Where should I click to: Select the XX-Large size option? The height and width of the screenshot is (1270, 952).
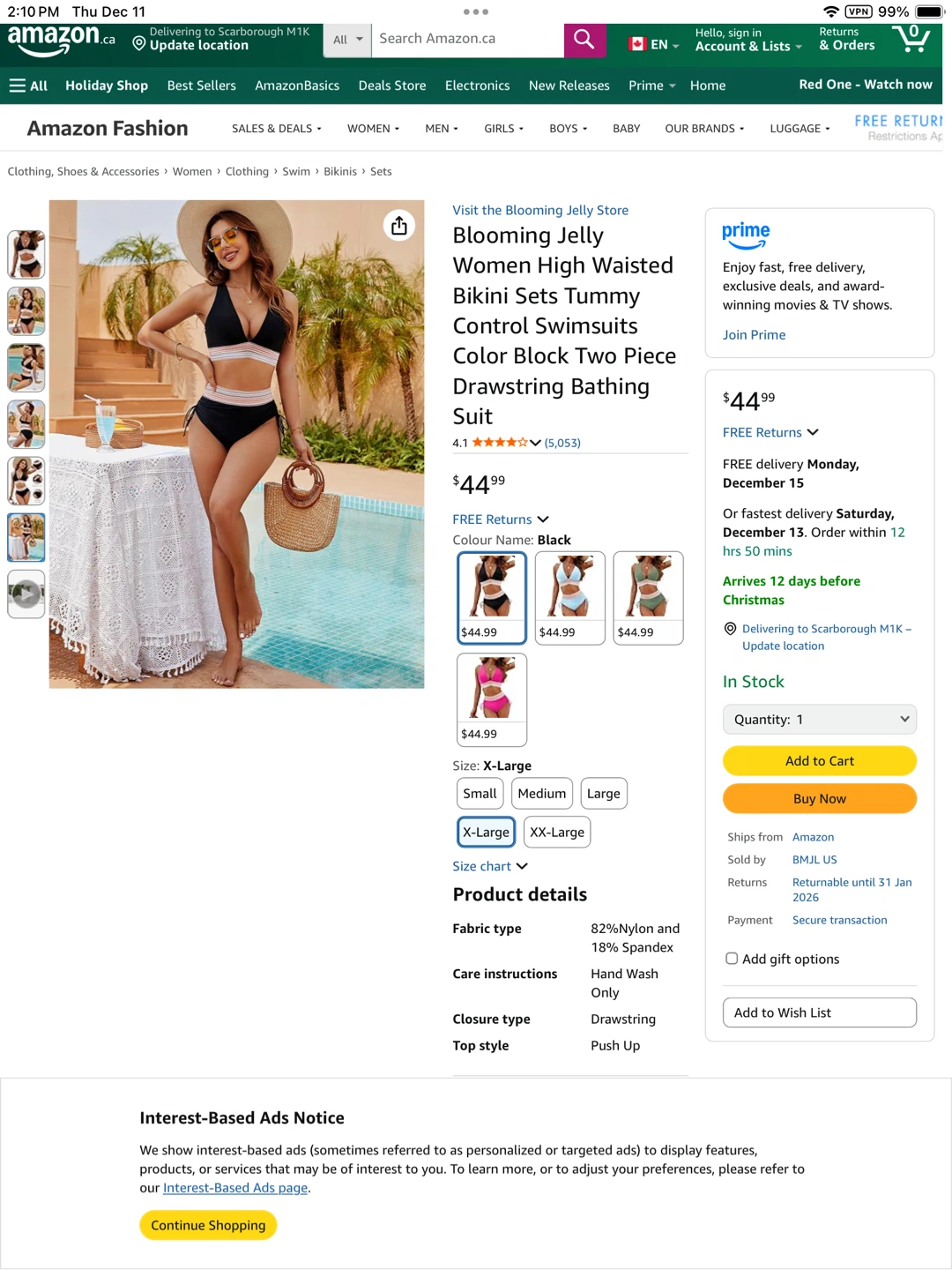pyautogui.click(x=557, y=832)
